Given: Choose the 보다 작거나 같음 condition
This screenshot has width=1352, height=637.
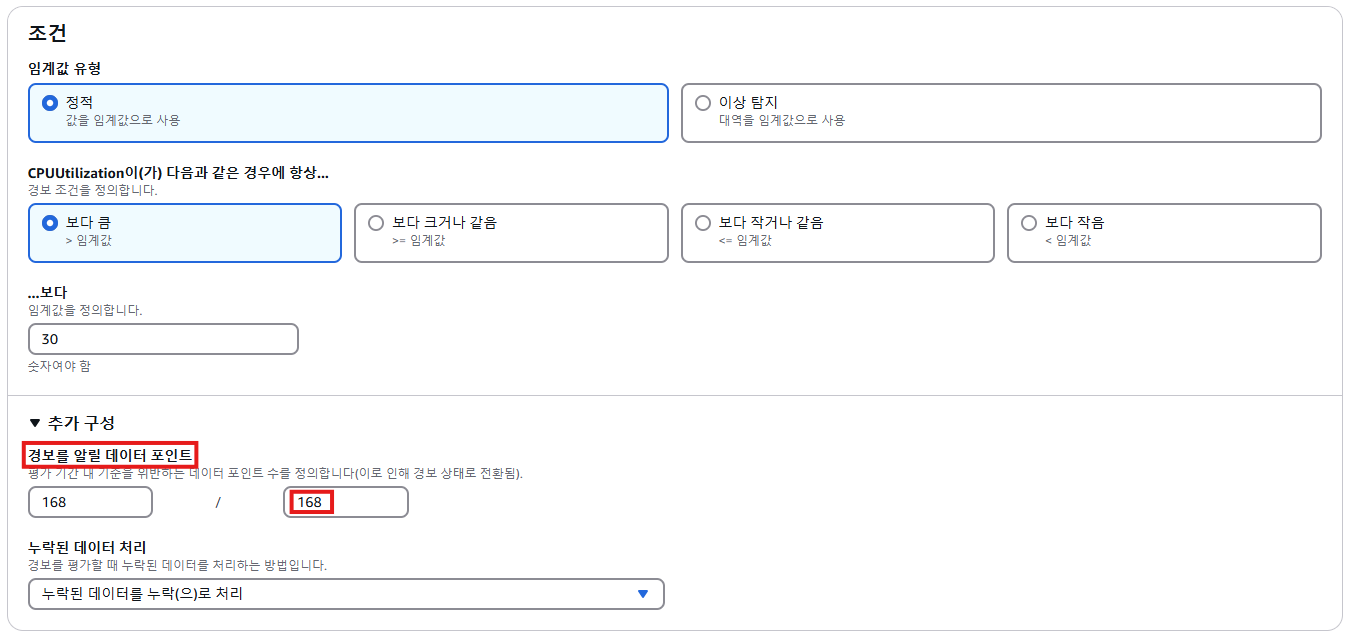Looking at the screenshot, I should (703, 223).
